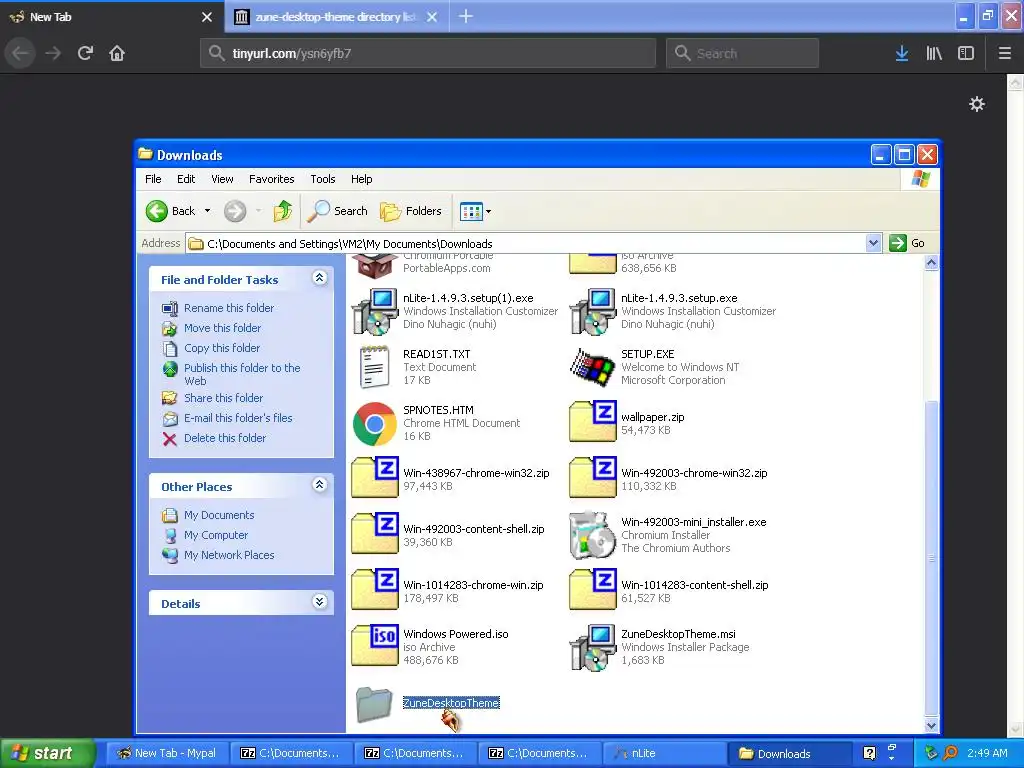
Task: Expand the Details panel
Action: 319,602
